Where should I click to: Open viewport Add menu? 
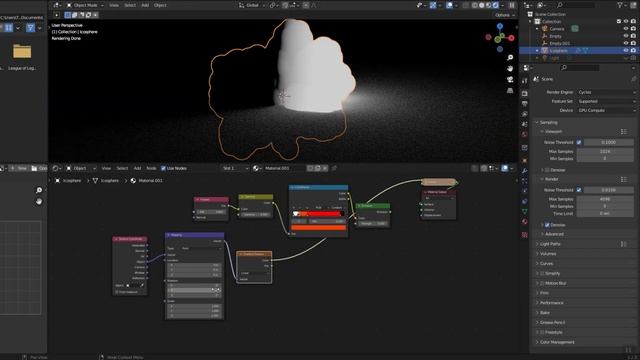[x=145, y=5]
